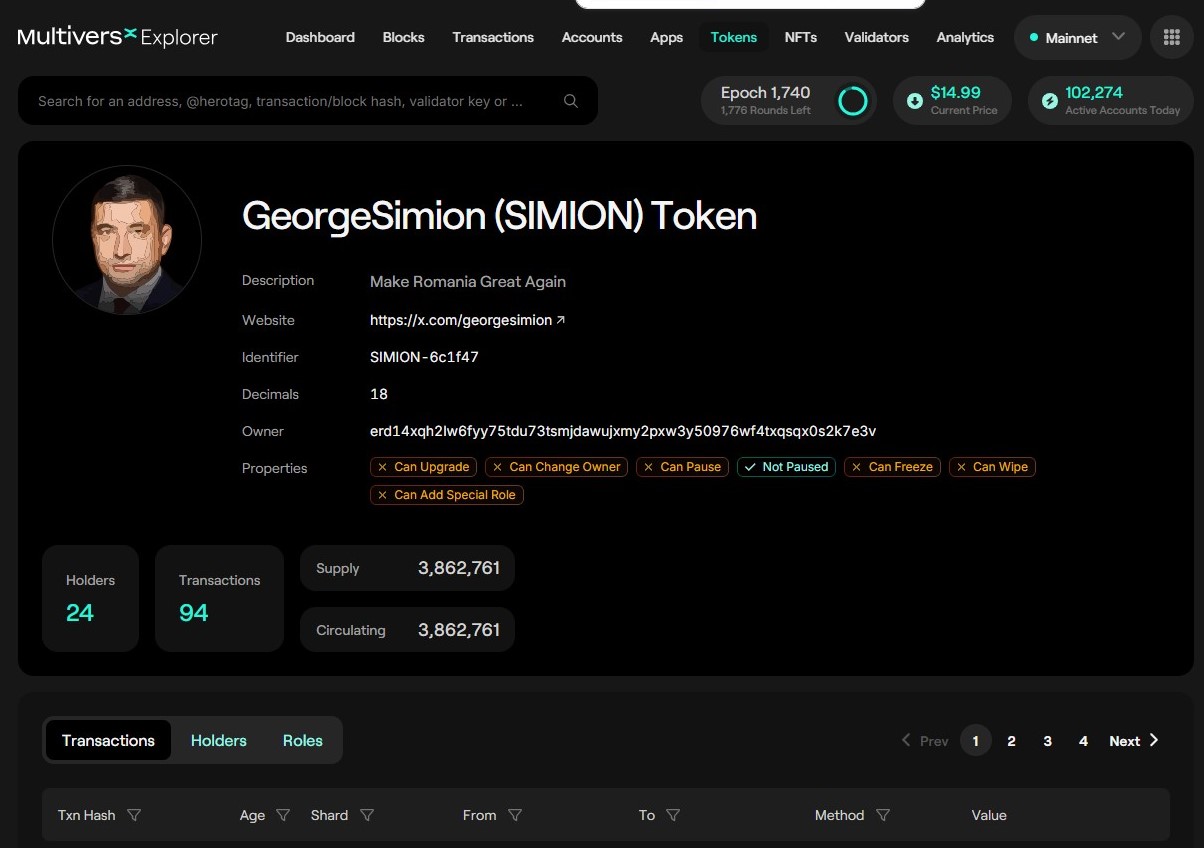Click the Can Freeze property badge
This screenshot has height=848, width=1204.
(893, 467)
